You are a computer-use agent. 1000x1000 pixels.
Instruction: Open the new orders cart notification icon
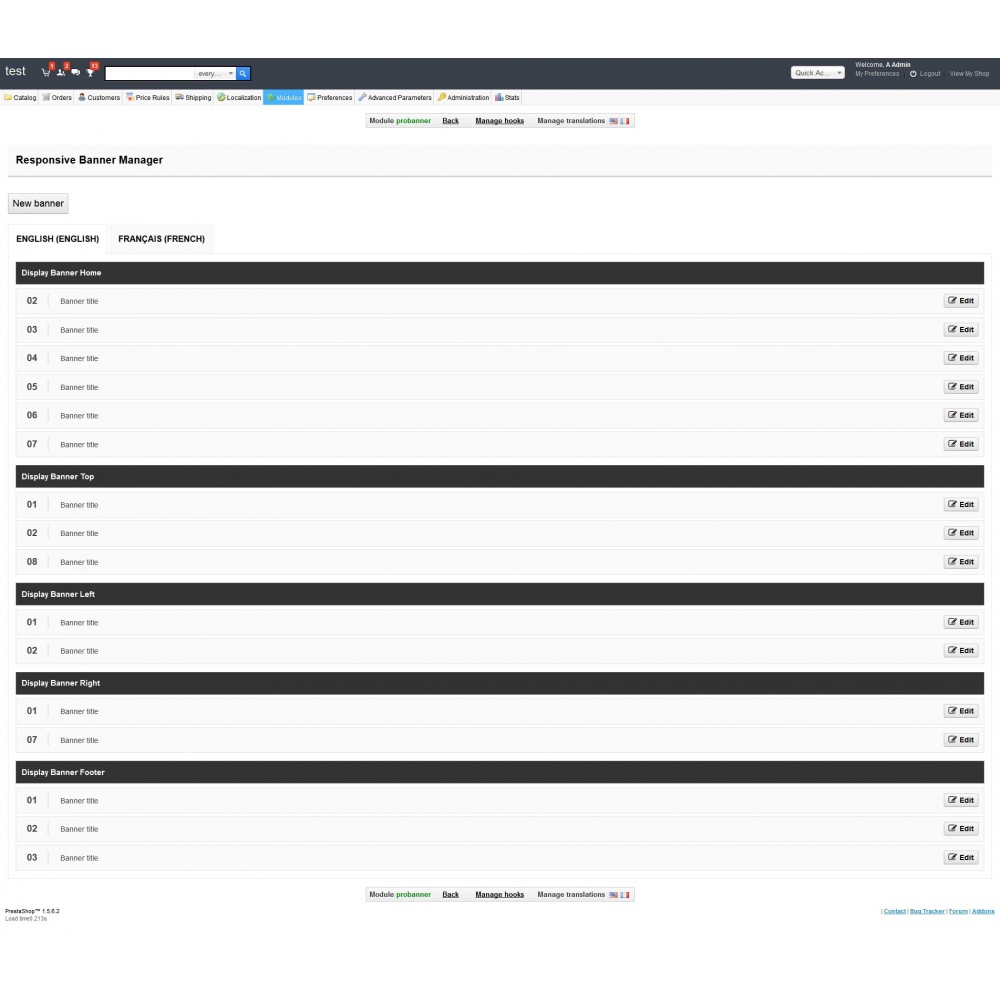tap(46, 73)
